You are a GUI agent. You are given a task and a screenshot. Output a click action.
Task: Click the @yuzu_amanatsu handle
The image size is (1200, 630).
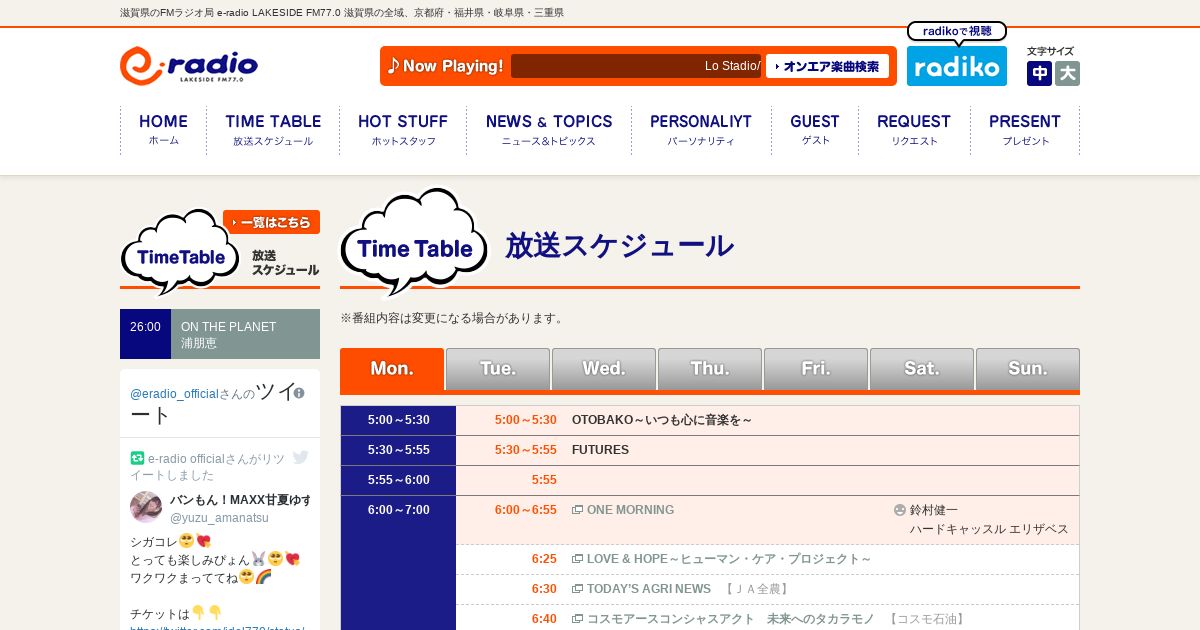[x=219, y=518]
